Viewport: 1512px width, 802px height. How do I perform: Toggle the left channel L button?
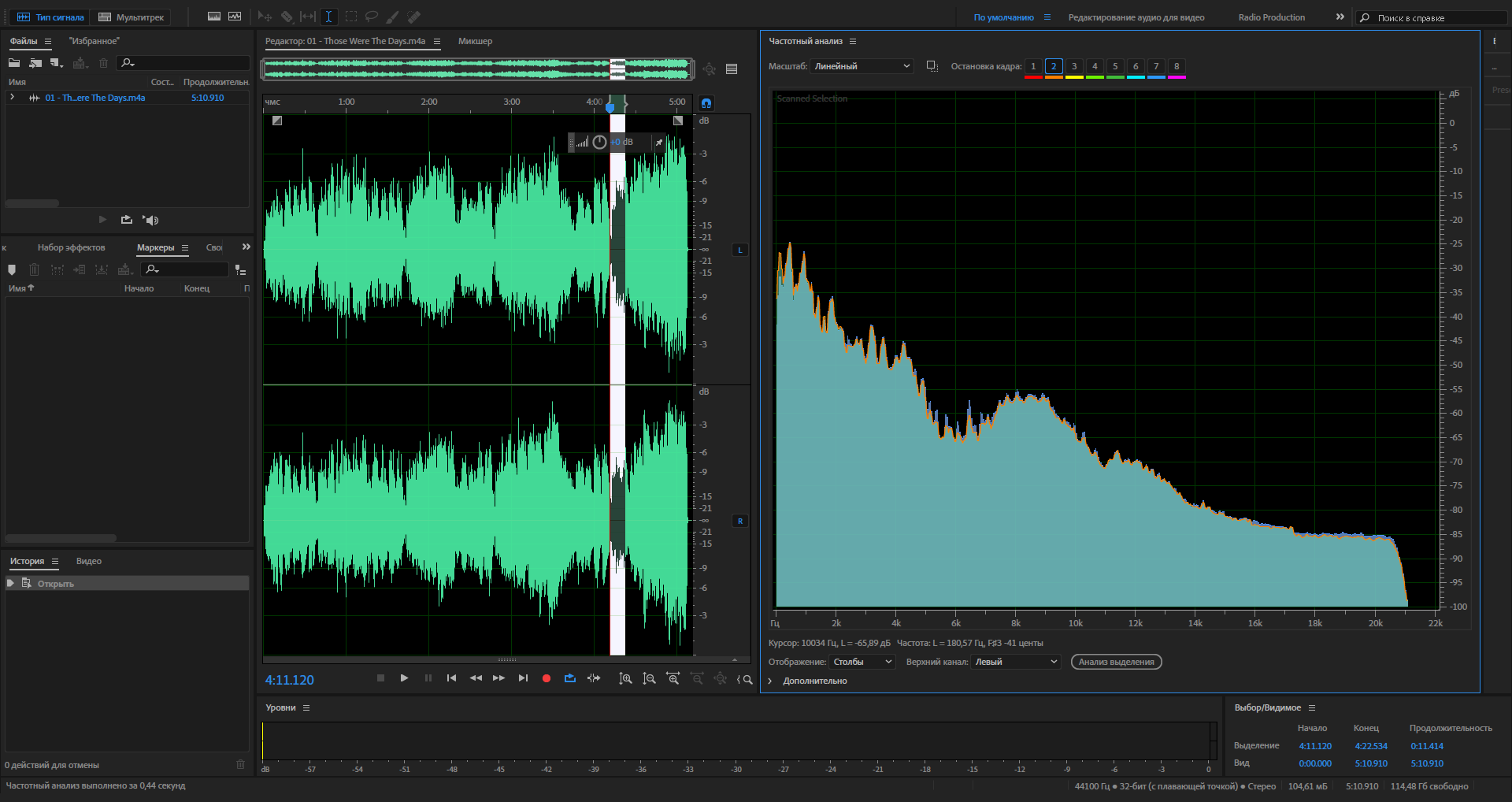point(739,250)
